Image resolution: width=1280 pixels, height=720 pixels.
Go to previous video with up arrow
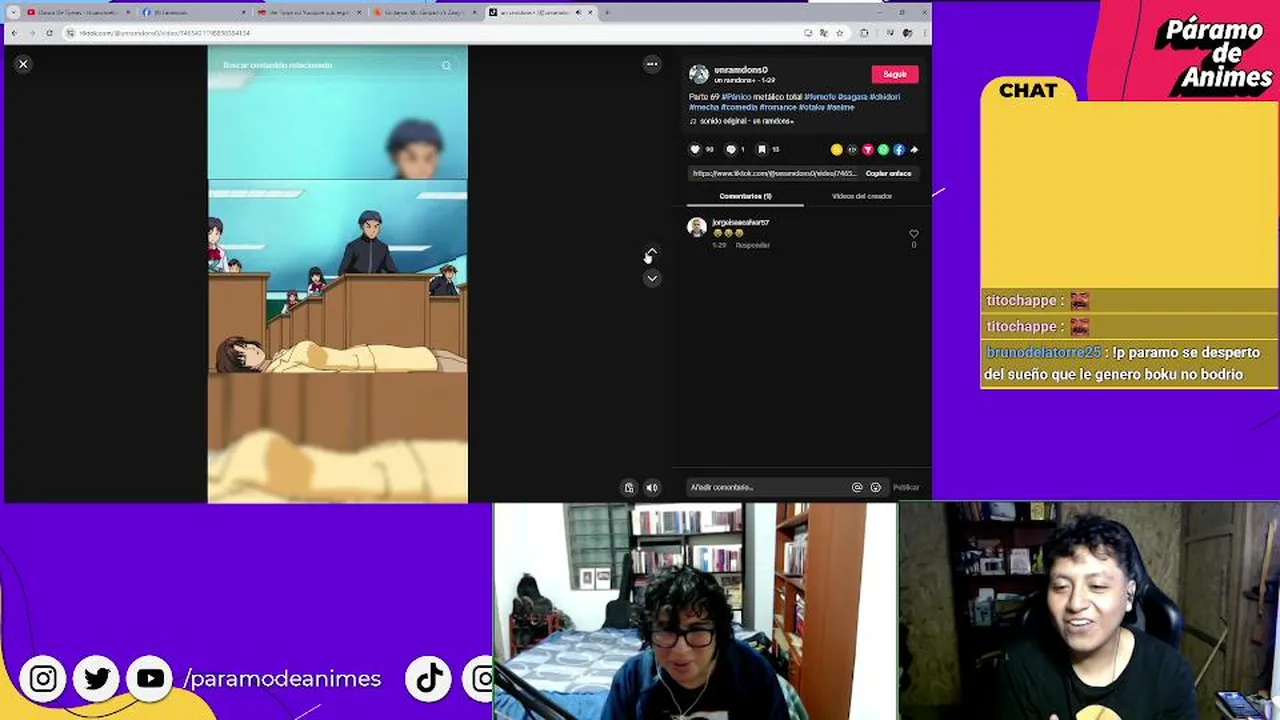tap(652, 254)
